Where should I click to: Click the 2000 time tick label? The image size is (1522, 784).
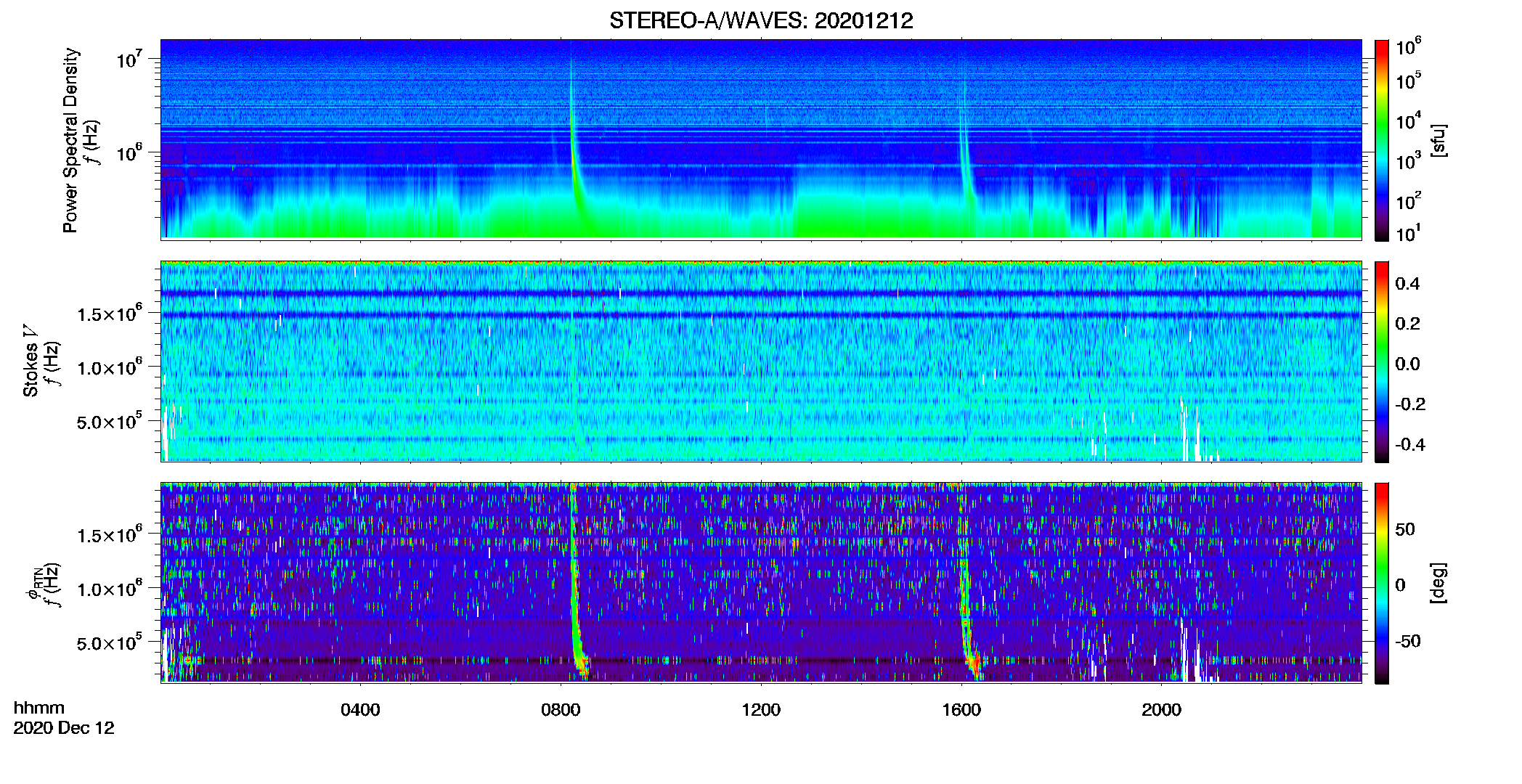click(x=1161, y=709)
